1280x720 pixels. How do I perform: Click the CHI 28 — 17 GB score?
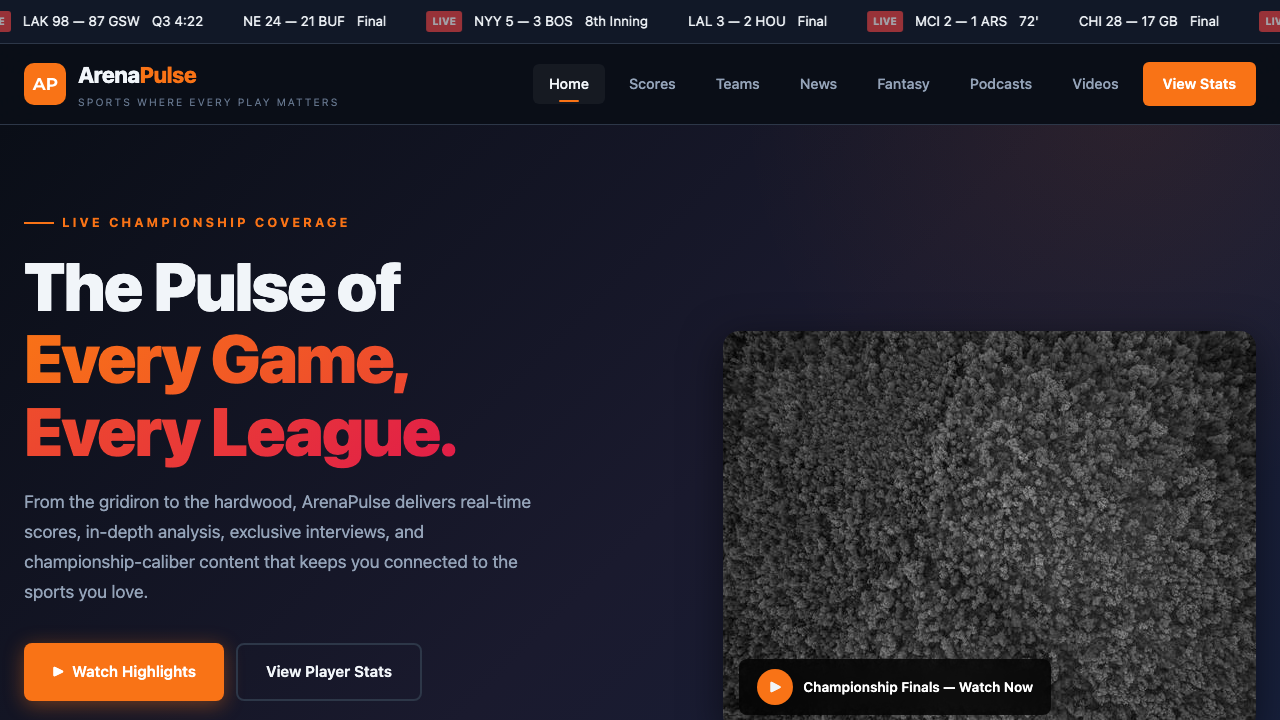[1128, 21]
